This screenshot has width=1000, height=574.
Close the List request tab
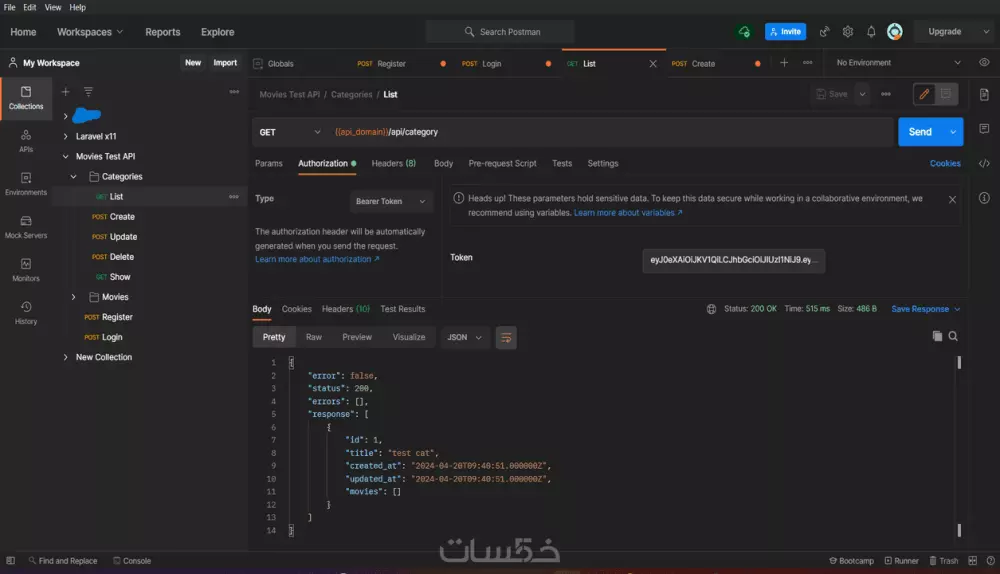coord(652,63)
